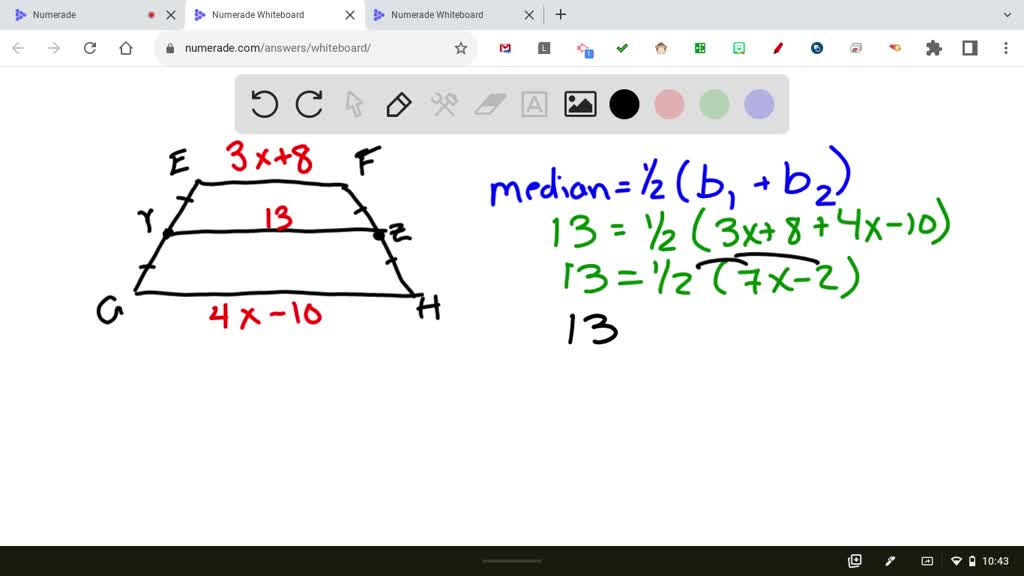1024x576 pixels.
Task: Open a new browser tab with the plus button
Action: coord(560,14)
